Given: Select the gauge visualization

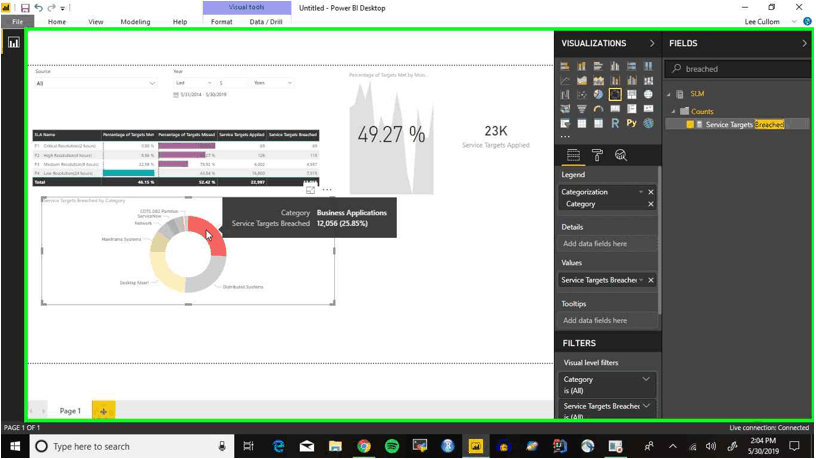Looking at the screenshot, I should coord(598,109).
